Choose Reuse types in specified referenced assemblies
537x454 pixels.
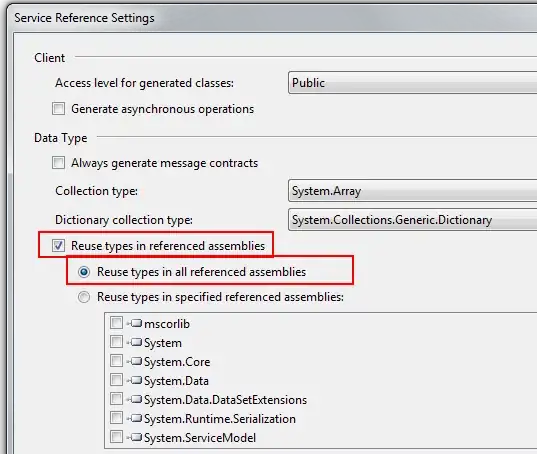tap(84, 297)
